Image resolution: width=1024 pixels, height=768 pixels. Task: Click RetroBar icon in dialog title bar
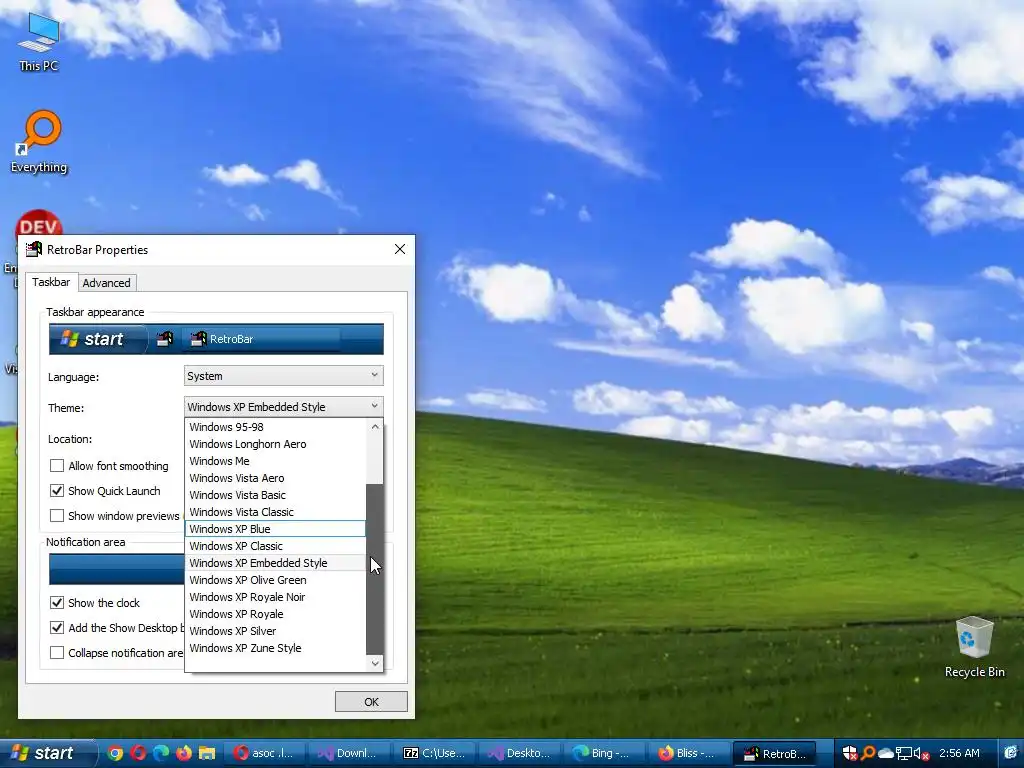pos(33,249)
